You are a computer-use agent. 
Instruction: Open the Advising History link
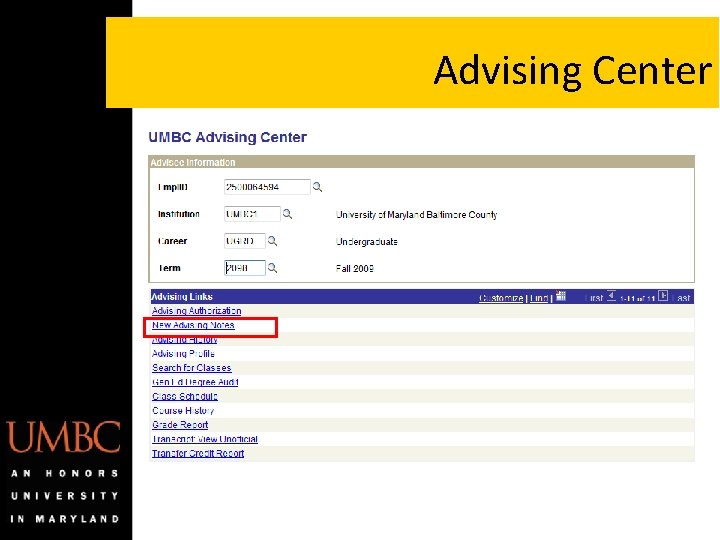point(185,340)
